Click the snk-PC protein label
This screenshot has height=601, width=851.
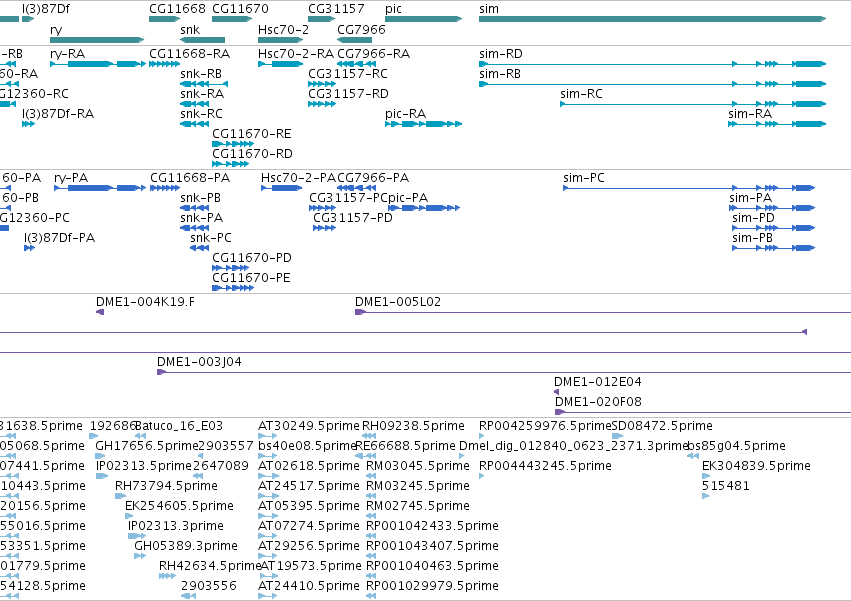[x=211, y=238]
